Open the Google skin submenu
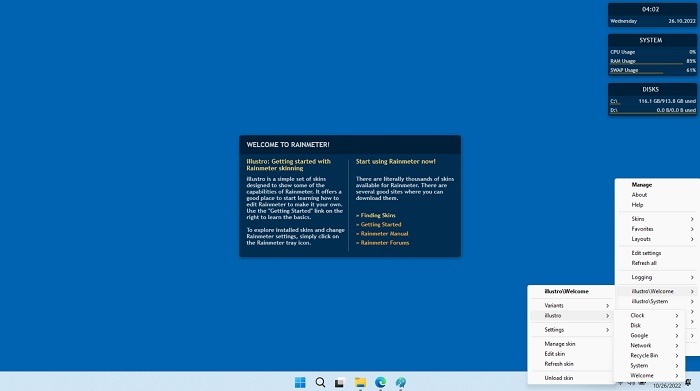 click(x=649, y=336)
